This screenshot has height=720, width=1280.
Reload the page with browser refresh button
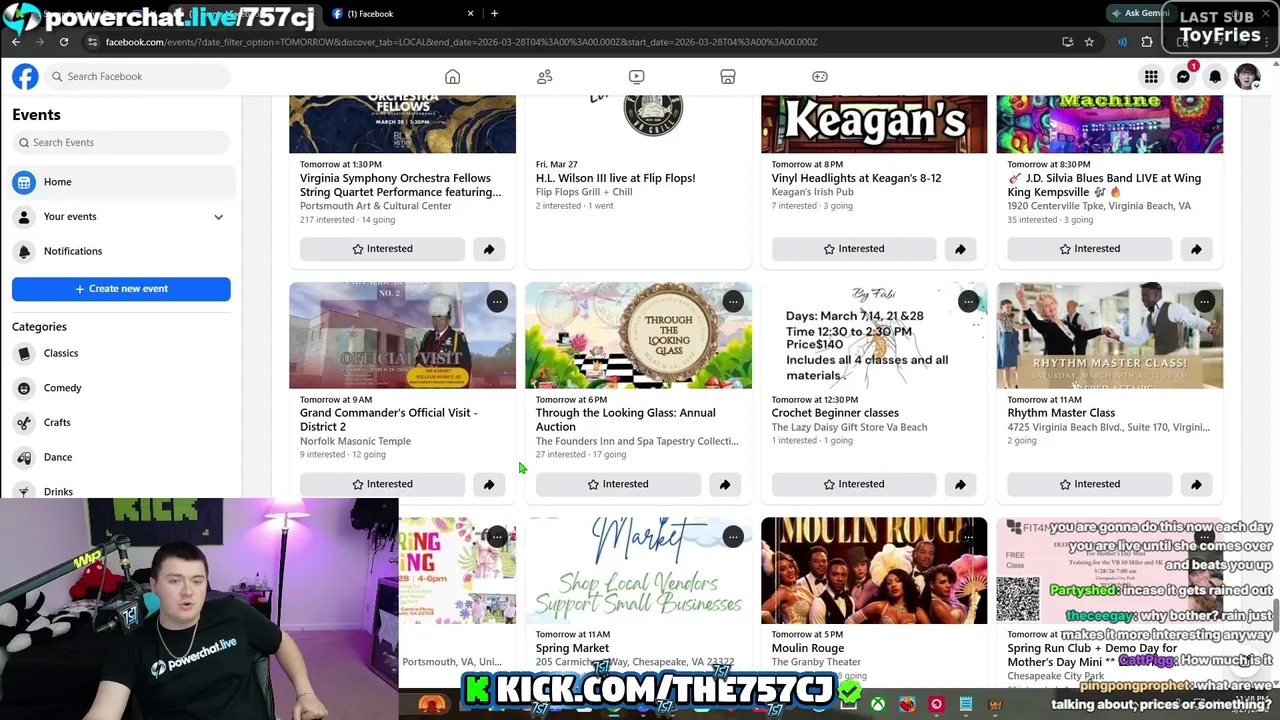click(64, 42)
